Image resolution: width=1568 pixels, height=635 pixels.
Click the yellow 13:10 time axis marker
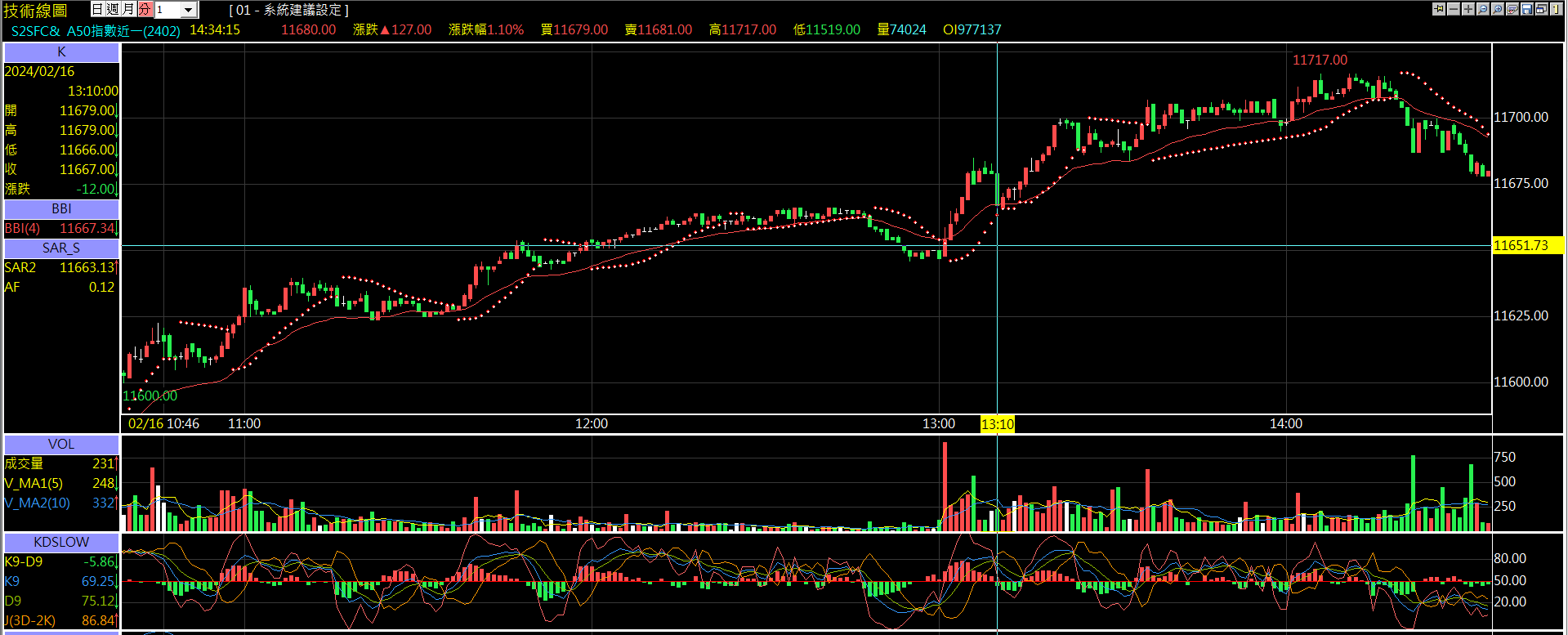pyautogui.click(x=997, y=424)
